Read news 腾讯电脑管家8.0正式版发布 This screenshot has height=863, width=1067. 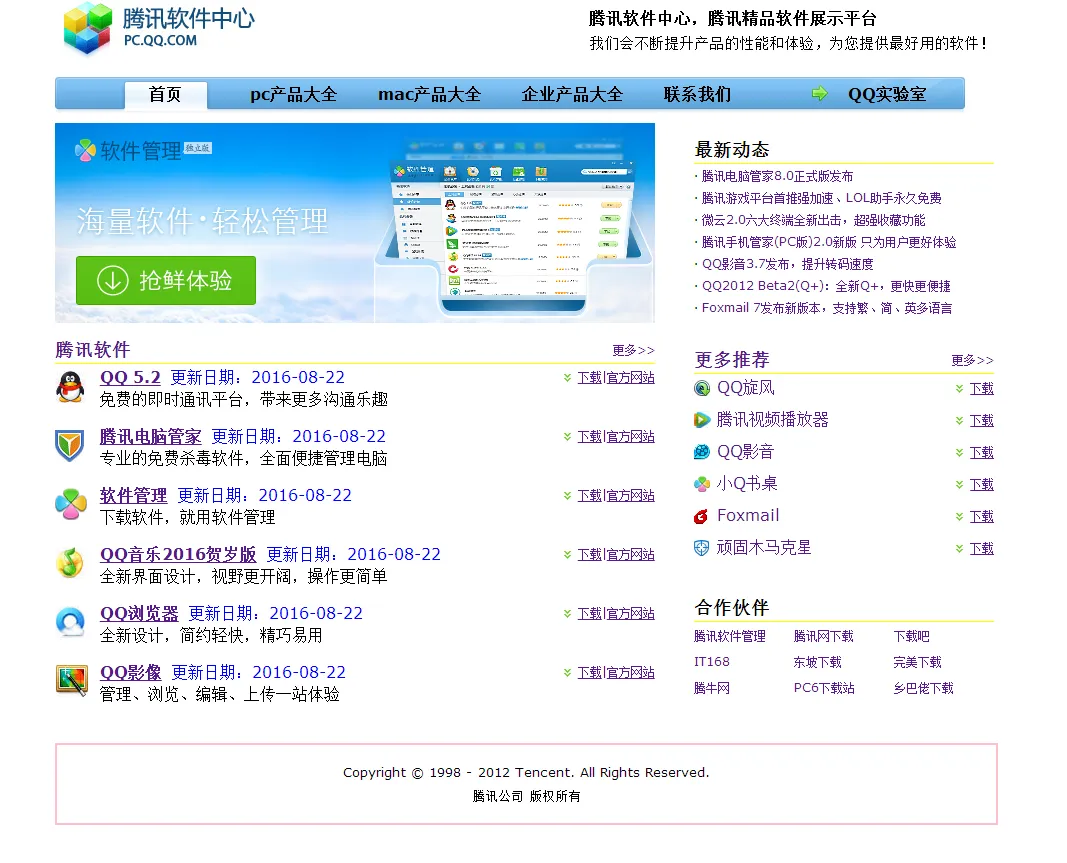(x=777, y=176)
